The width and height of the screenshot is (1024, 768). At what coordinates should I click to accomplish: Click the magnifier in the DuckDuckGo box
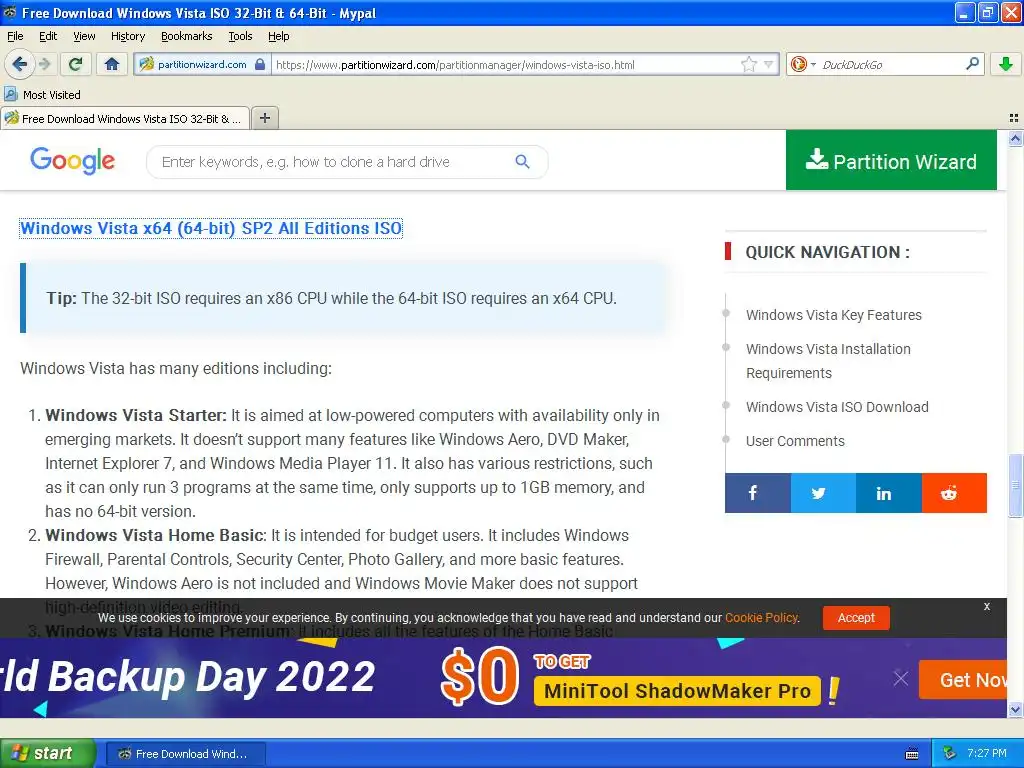(972, 64)
